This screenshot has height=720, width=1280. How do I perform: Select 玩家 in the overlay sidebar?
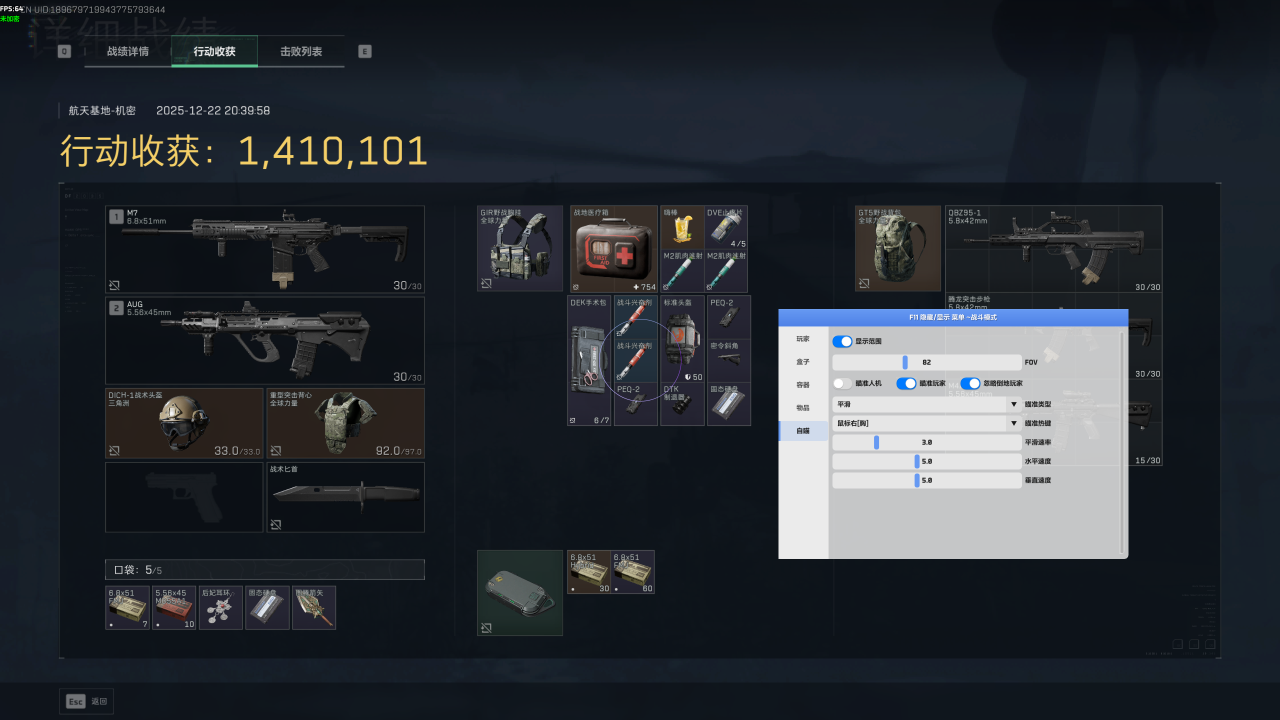coord(803,339)
